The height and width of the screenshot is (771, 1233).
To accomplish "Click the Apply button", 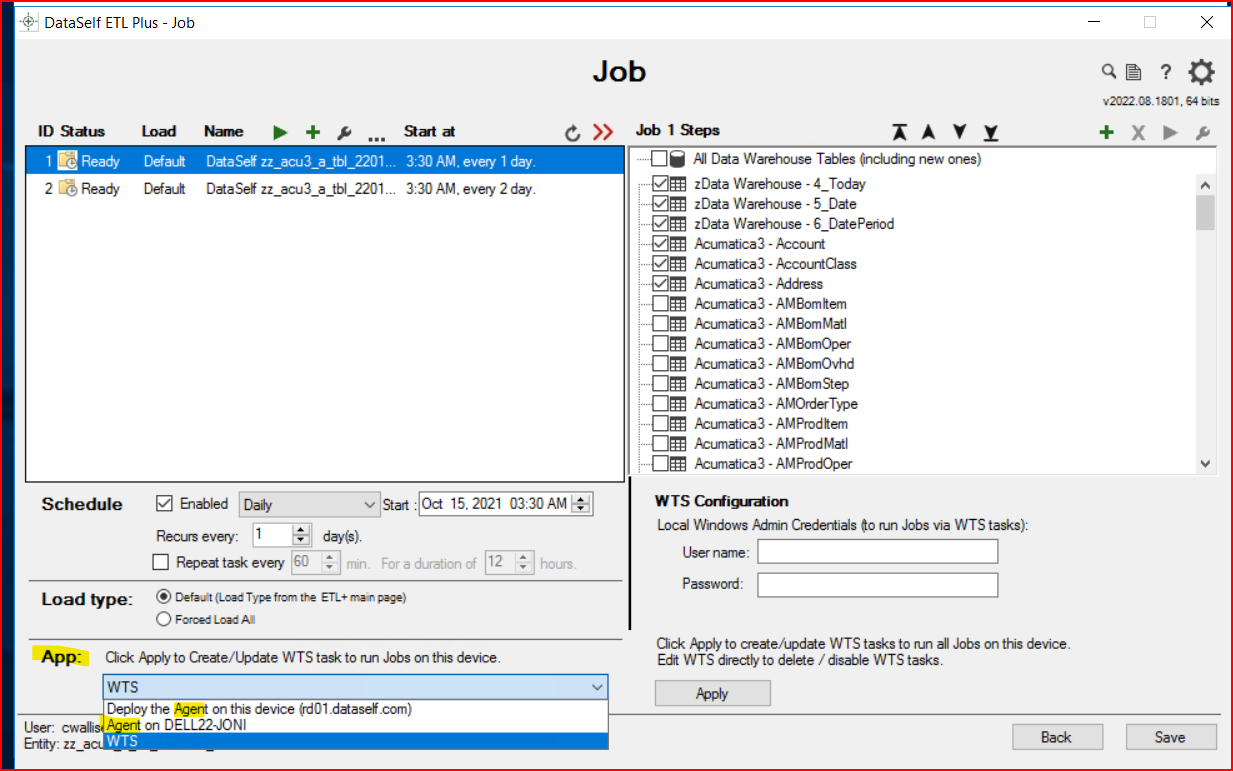I will tap(712, 694).
